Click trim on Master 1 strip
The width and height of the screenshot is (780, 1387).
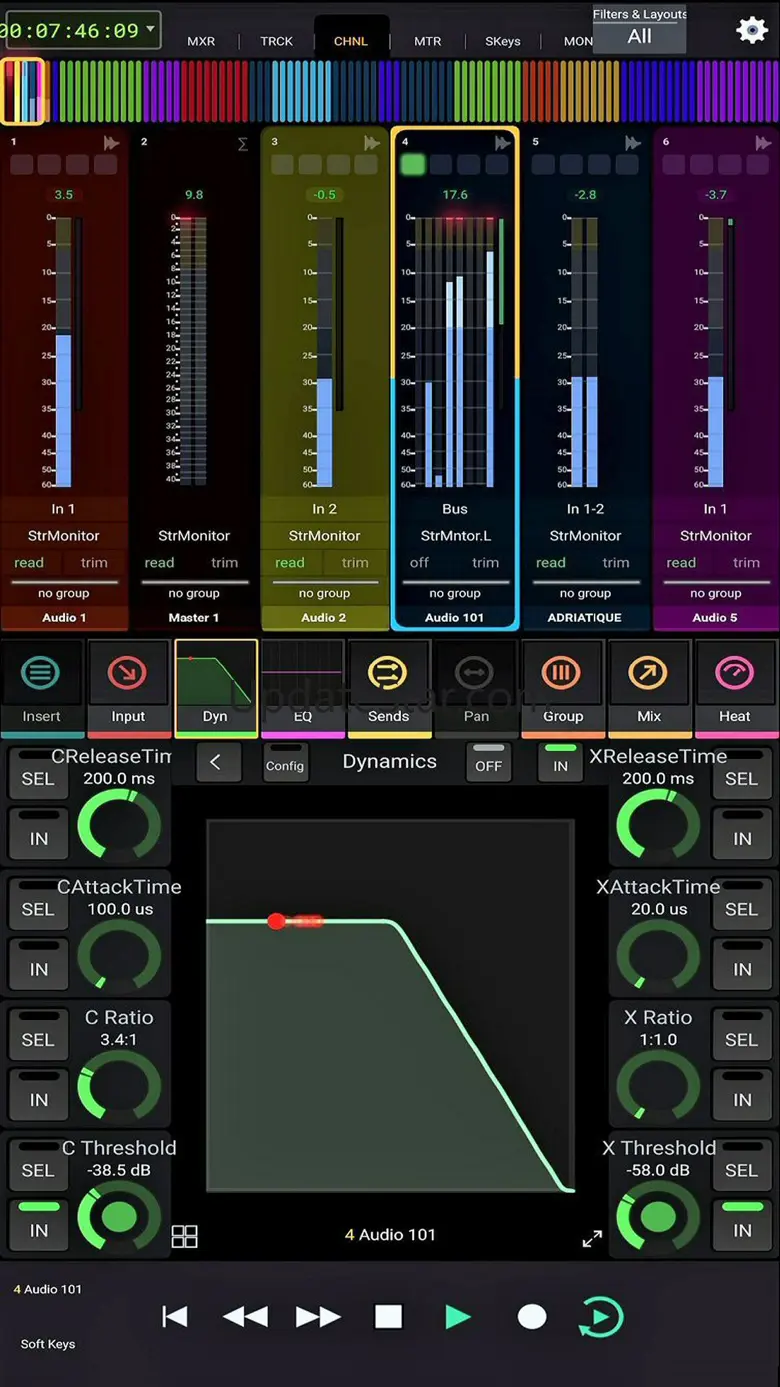click(x=224, y=563)
